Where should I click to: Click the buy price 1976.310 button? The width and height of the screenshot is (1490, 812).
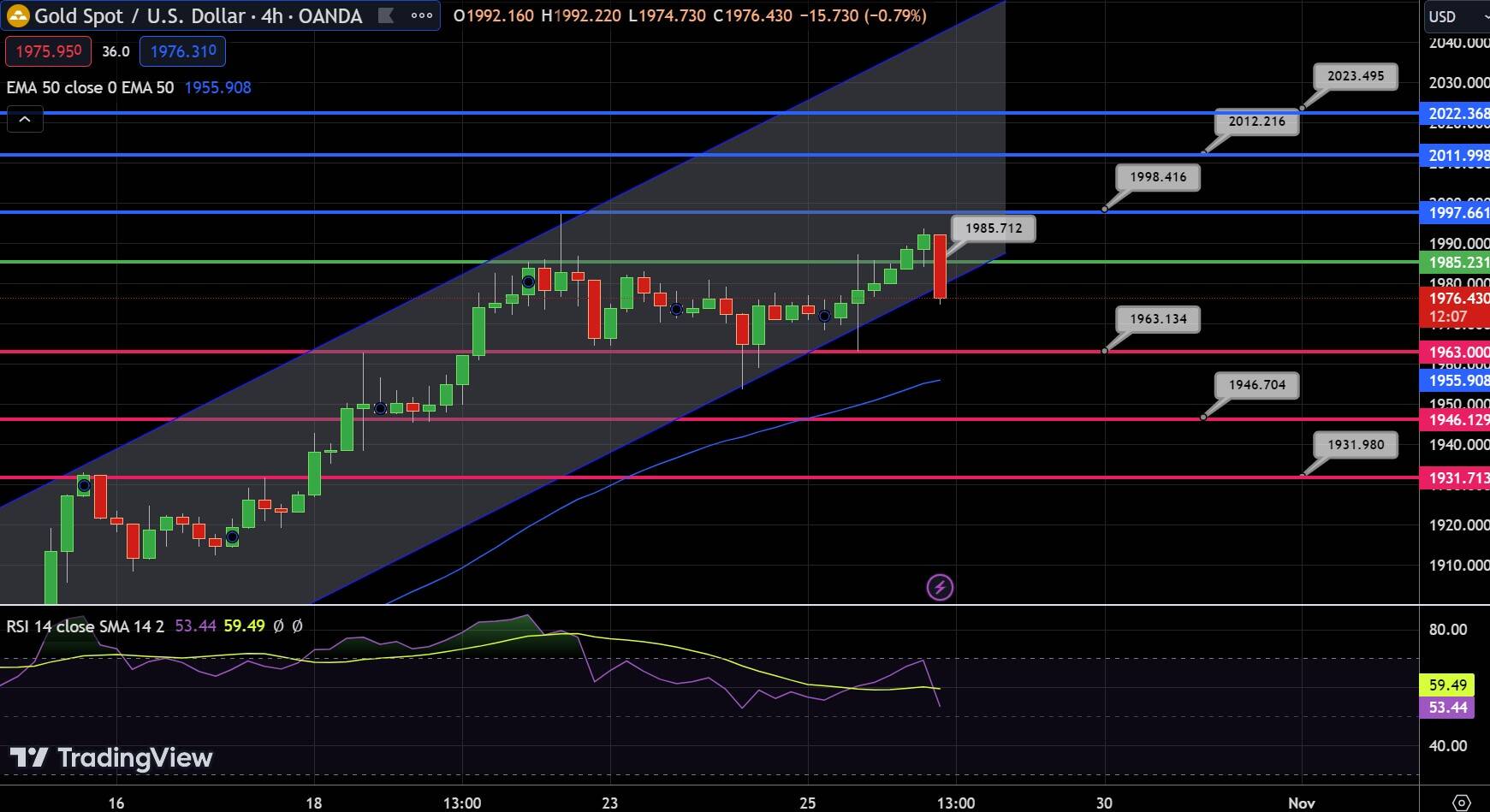(182, 51)
